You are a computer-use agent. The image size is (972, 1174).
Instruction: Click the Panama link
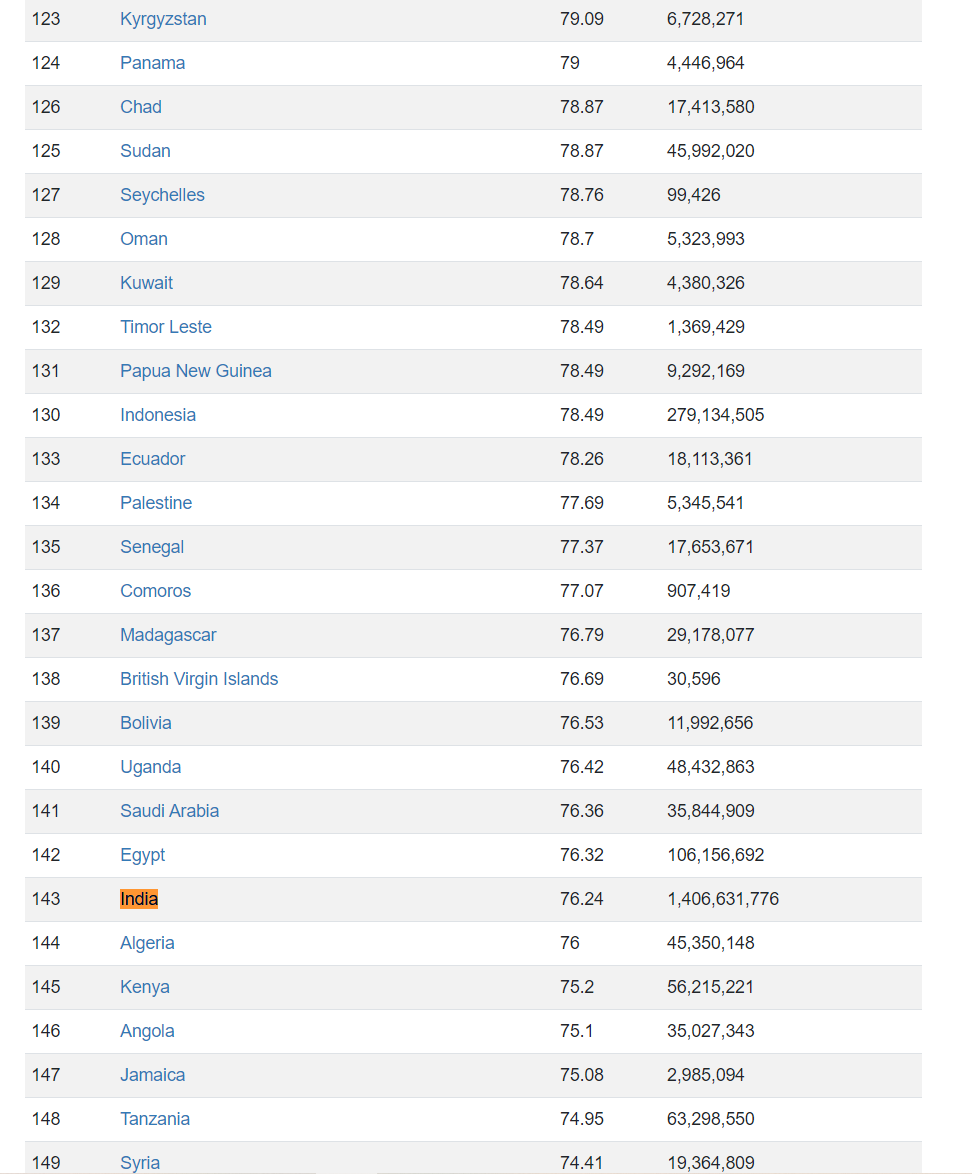(152, 63)
